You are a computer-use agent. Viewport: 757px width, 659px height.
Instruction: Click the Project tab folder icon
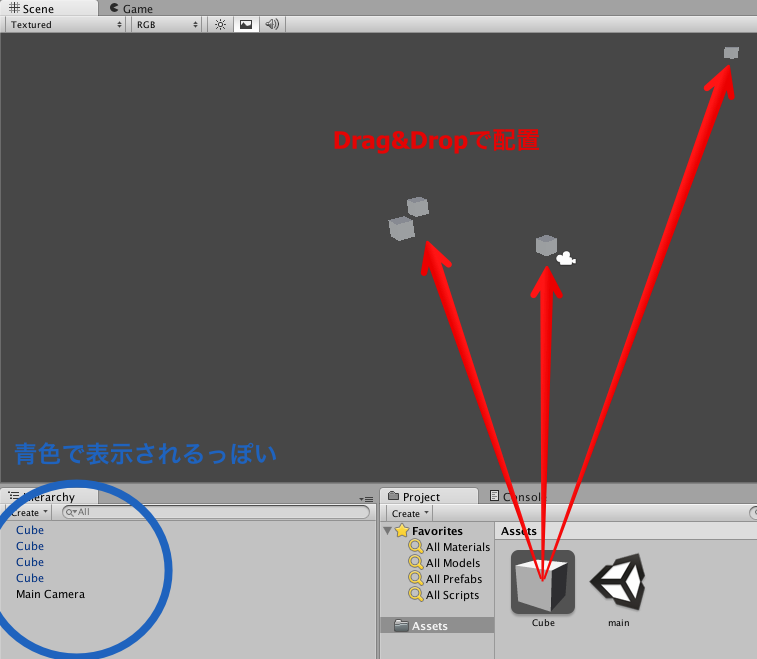coord(393,496)
